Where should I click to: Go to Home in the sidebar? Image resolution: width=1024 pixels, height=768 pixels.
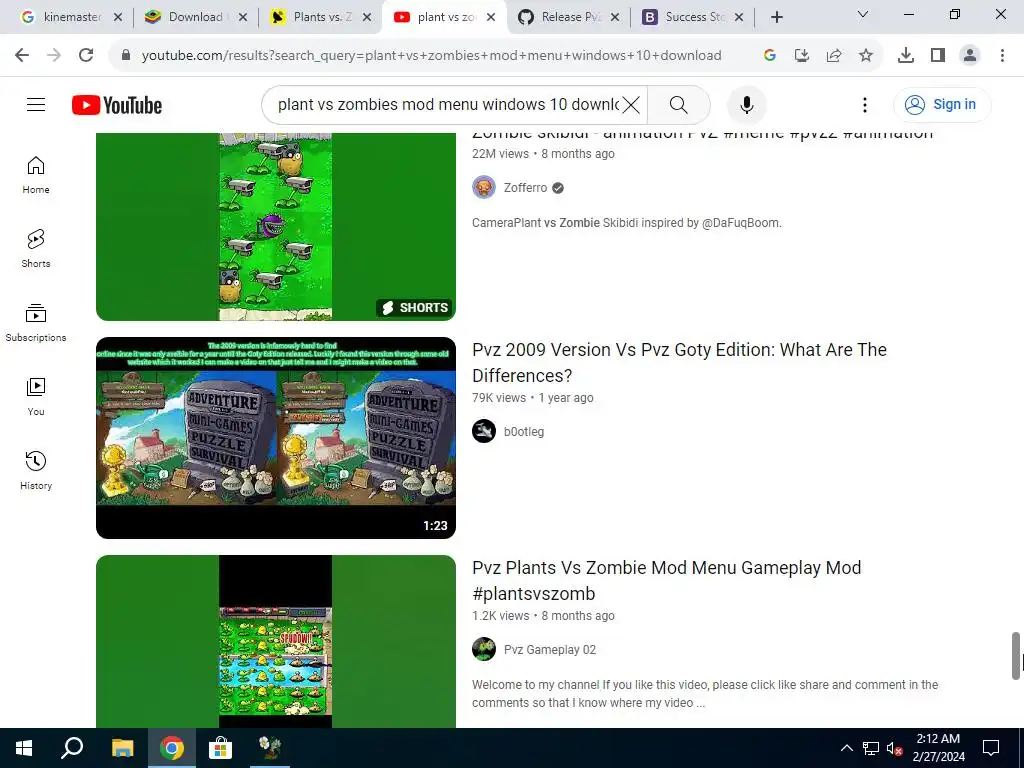click(x=36, y=175)
